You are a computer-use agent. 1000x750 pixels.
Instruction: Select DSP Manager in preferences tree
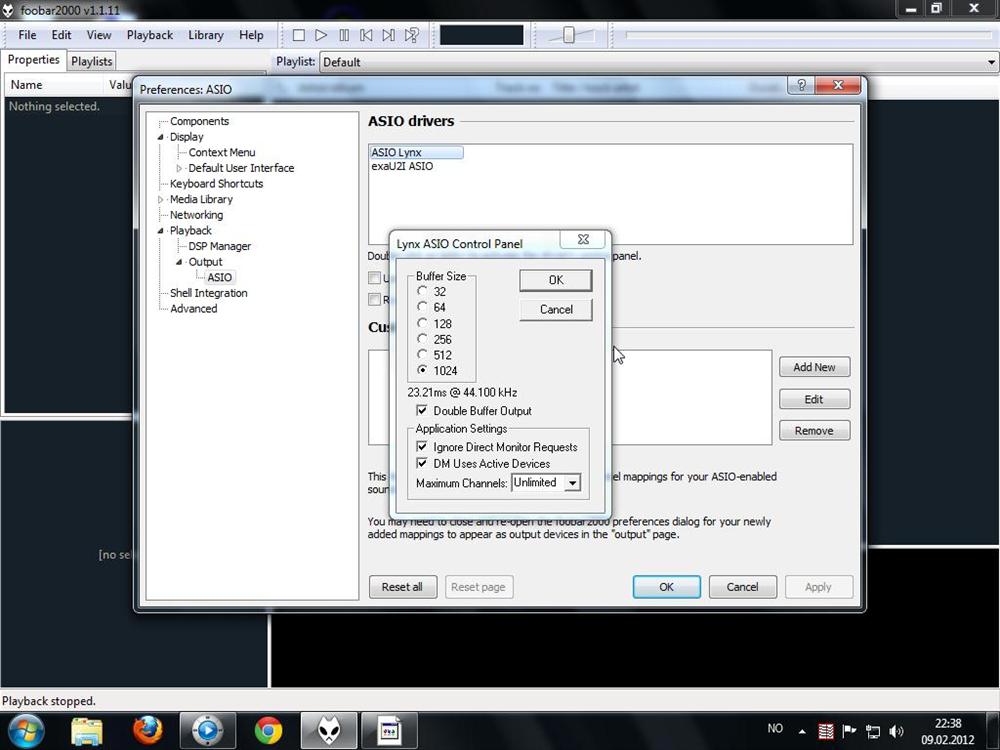[219, 246]
